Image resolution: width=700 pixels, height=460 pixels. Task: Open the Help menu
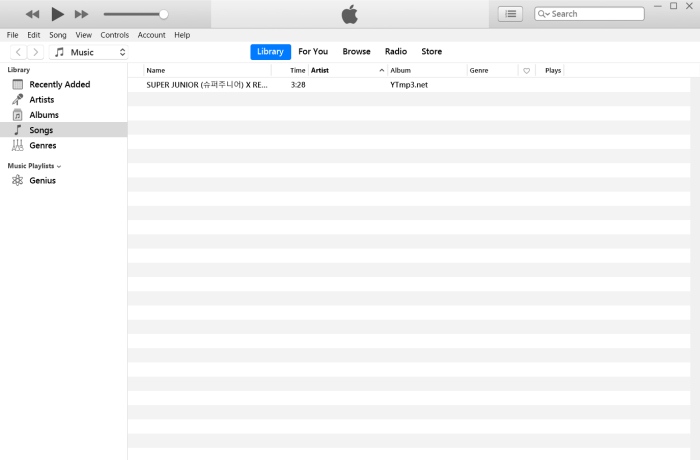tap(182, 35)
